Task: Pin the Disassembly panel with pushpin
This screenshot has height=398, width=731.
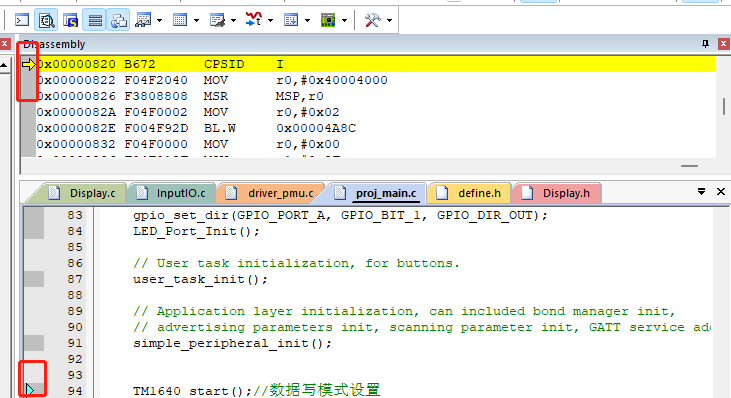Action: point(705,44)
